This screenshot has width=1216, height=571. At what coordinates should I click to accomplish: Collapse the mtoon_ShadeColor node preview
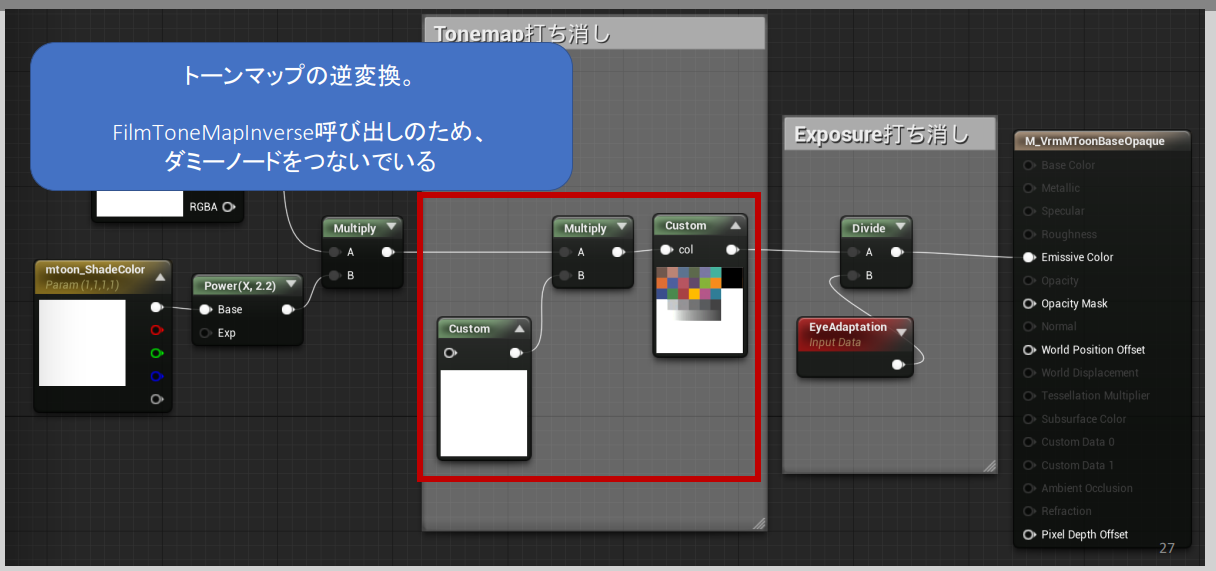(x=160, y=277)
